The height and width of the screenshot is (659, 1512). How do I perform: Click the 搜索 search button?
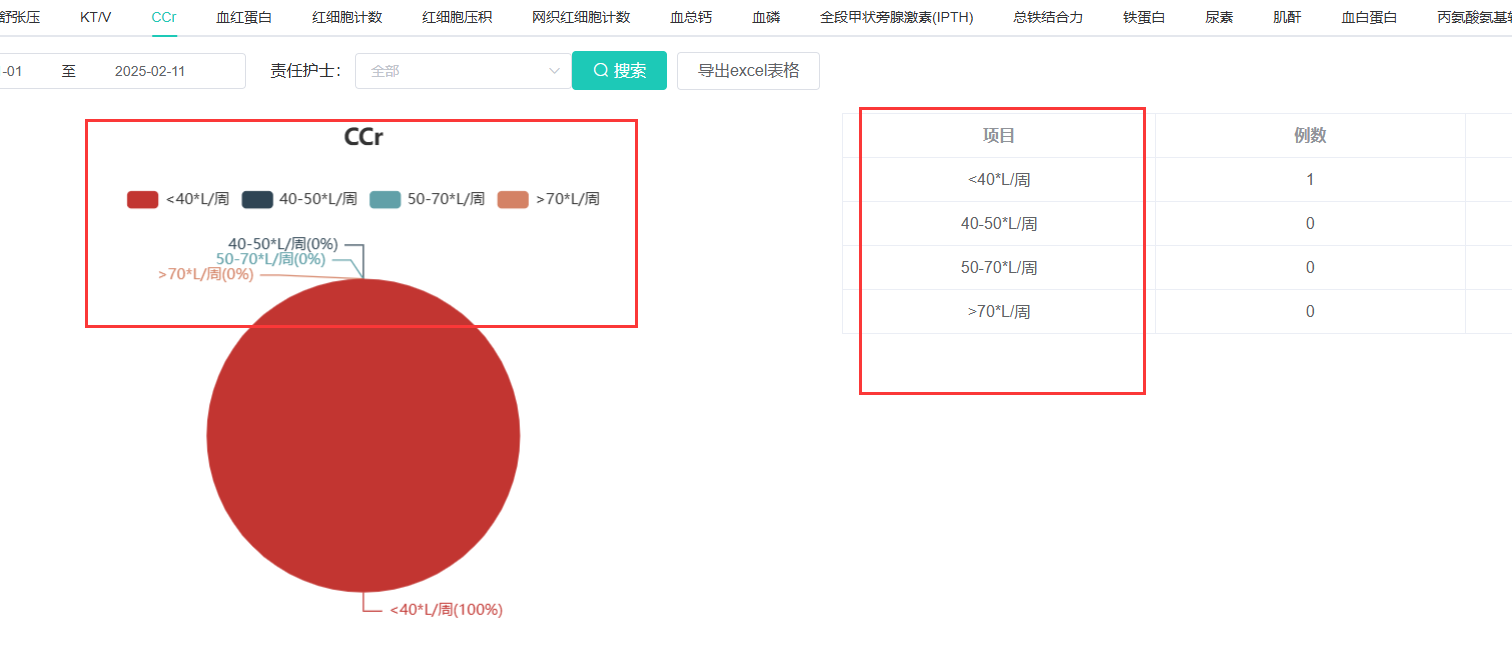click(619, 71)
